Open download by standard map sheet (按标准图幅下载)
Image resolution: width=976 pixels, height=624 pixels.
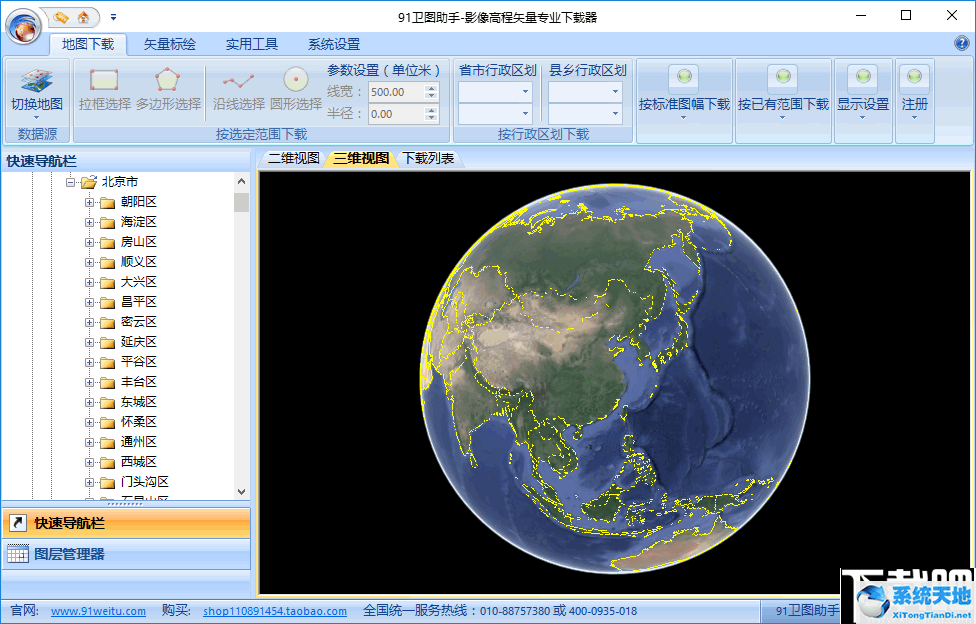click(684, 92)
